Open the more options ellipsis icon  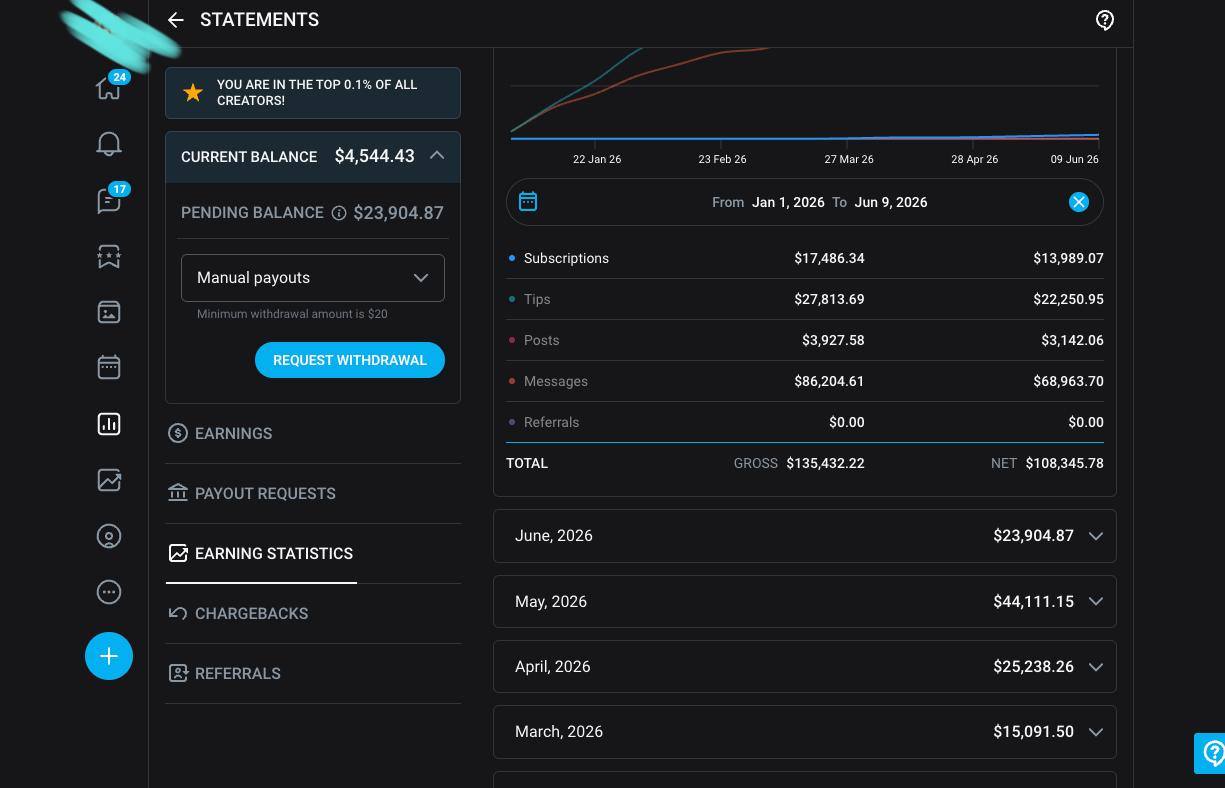109,592
